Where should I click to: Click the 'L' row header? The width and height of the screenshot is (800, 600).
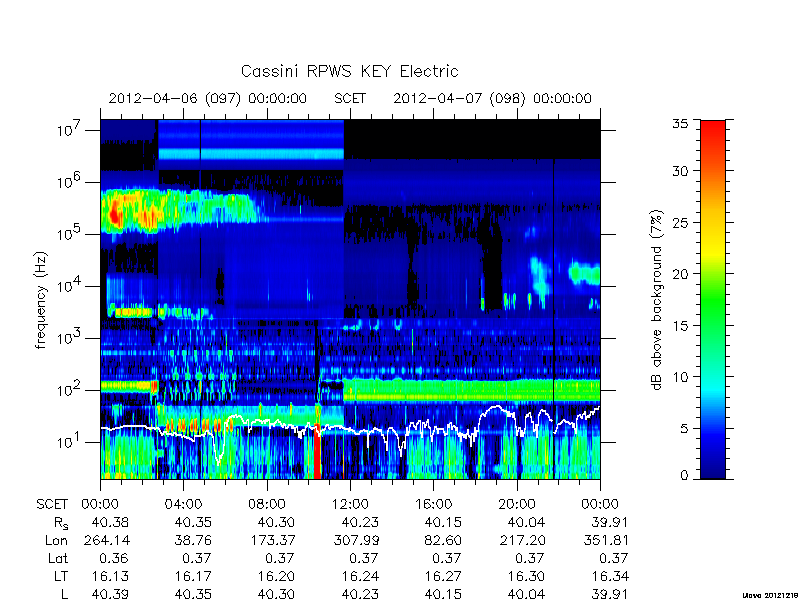[x=64, y=594]
